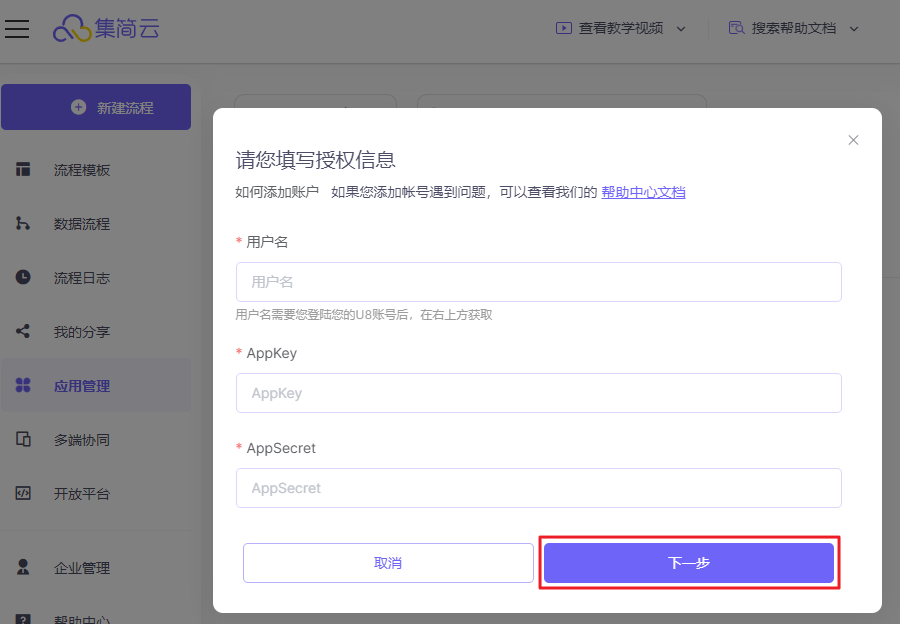Image resolution: width=900 pixels, height=624 pixels.
Task: Click the 企业管理 person icon
Action: (23, 567)
